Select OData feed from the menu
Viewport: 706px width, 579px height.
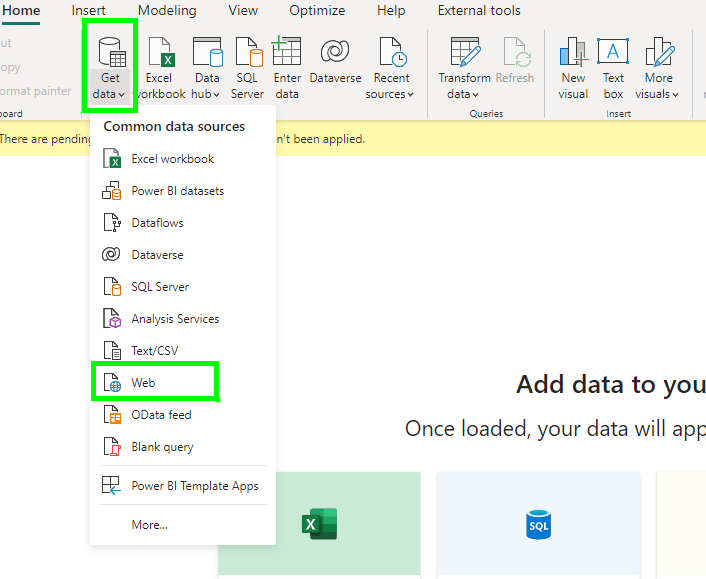[x=183, y=415]
